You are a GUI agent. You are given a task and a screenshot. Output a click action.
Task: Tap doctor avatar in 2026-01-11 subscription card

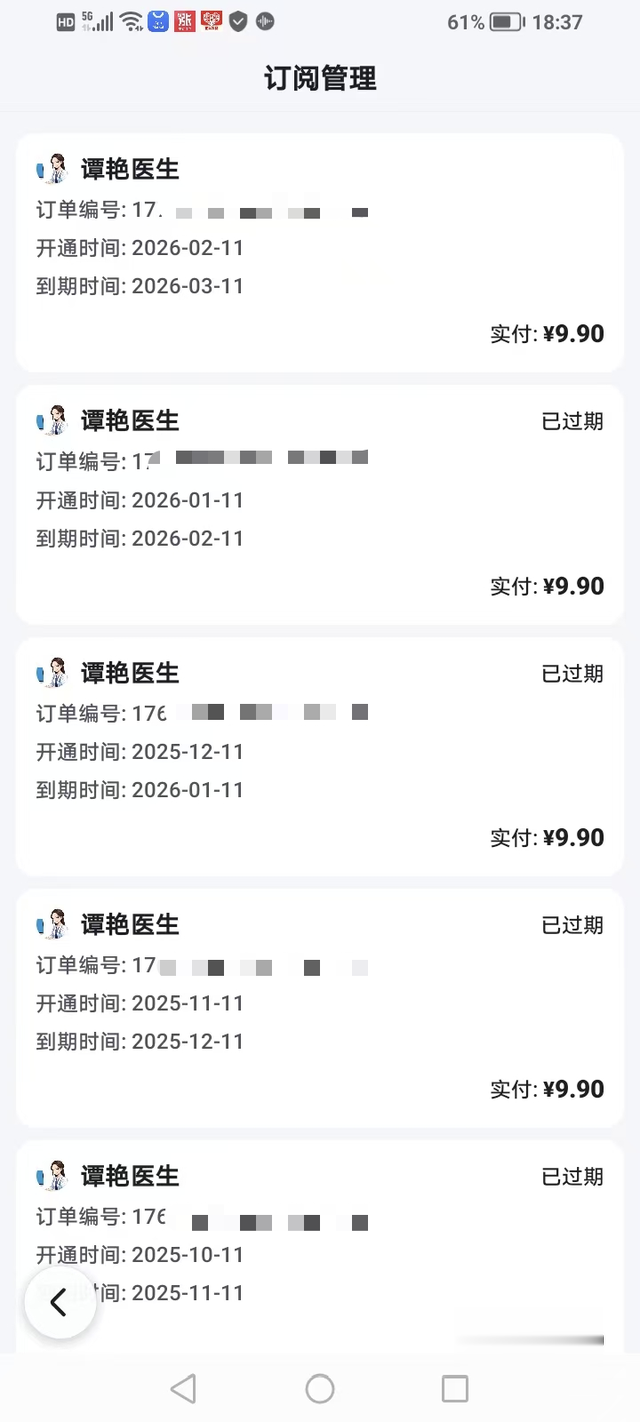[x=52, y=421]
